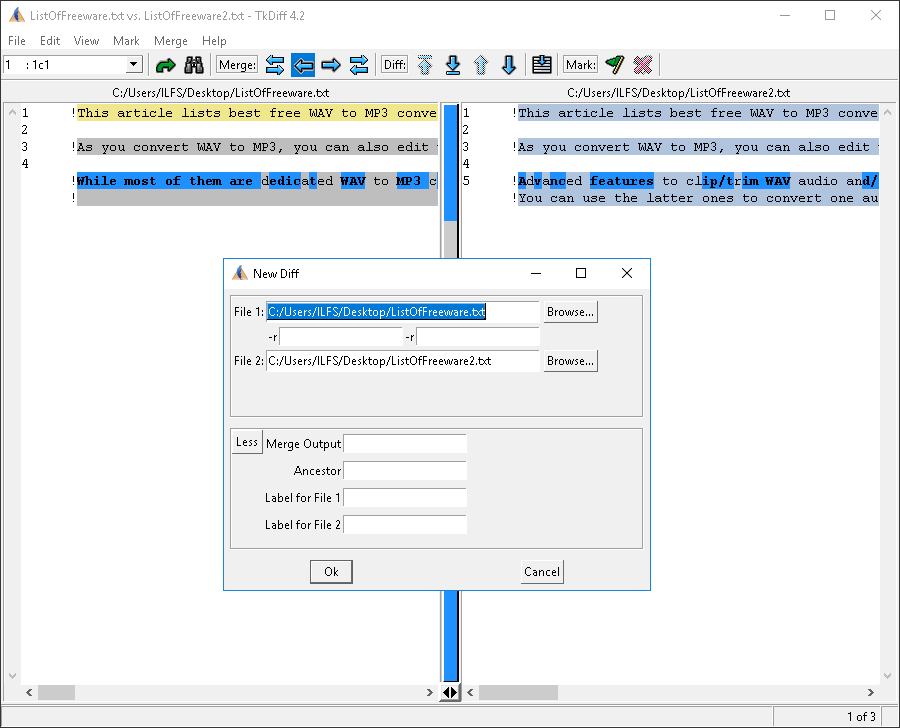This screenshot has height=728, width=900.
Task: Click the first -r revision field
Action: coord(341,336)
